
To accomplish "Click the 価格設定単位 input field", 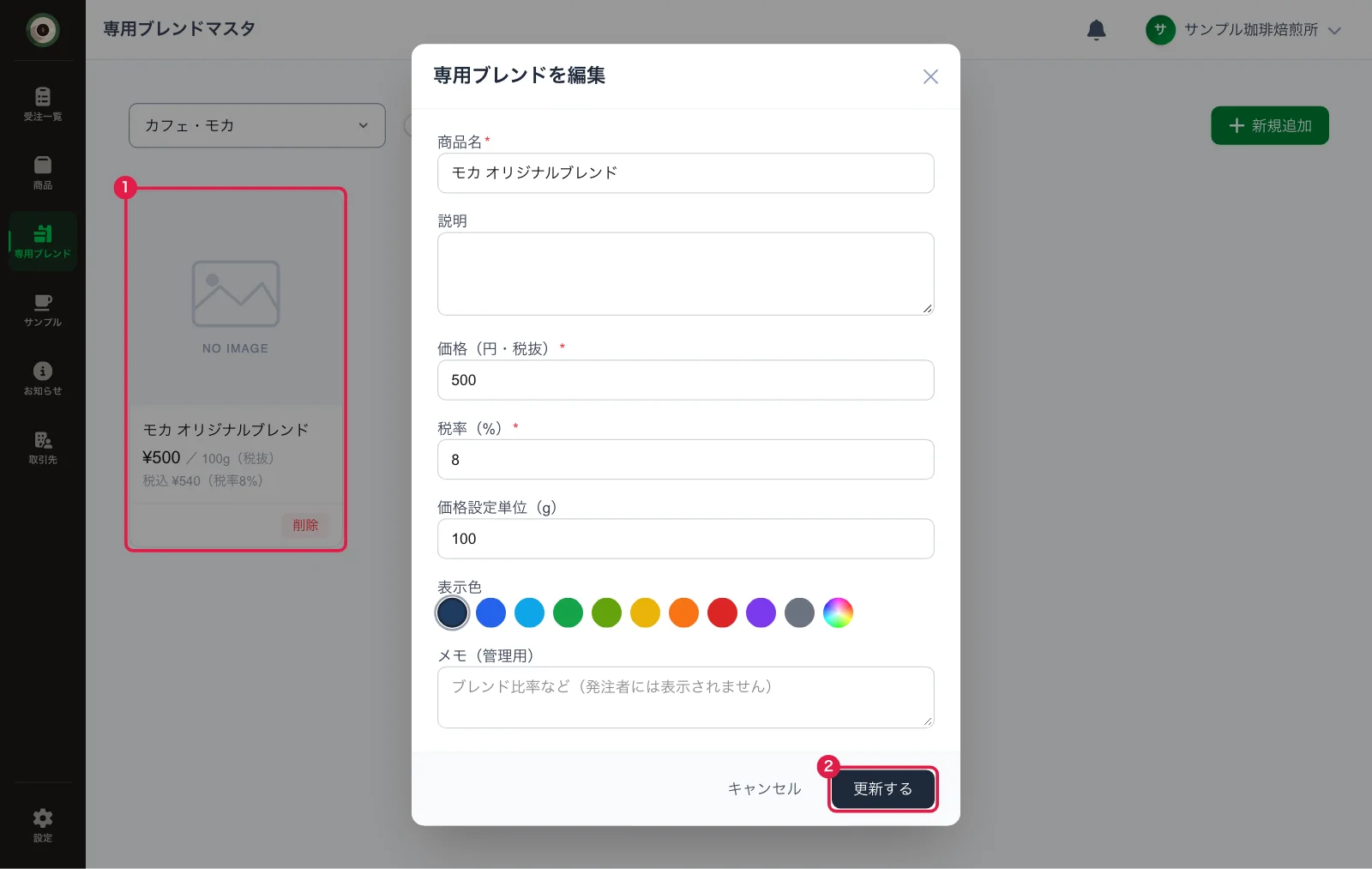I will click(x=686, y=539).
